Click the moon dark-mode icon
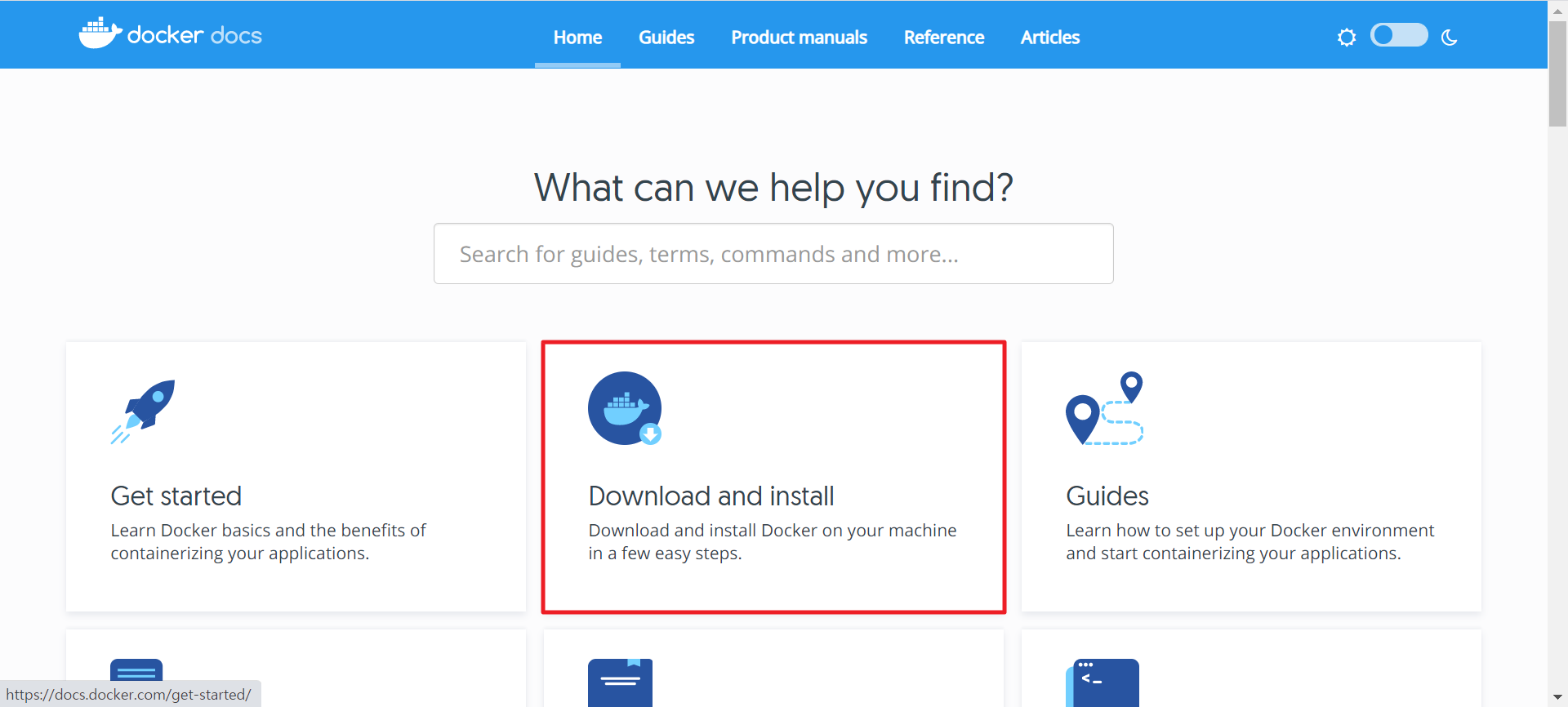 point(1450,38)
